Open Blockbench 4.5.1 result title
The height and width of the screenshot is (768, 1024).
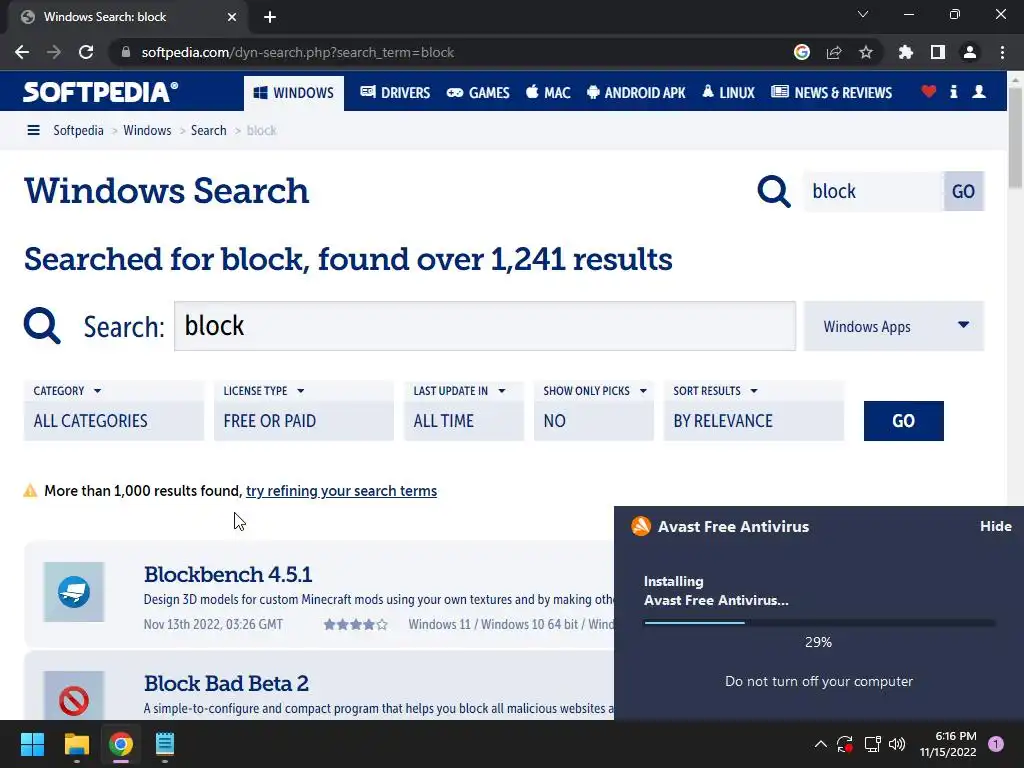point(228,574)
